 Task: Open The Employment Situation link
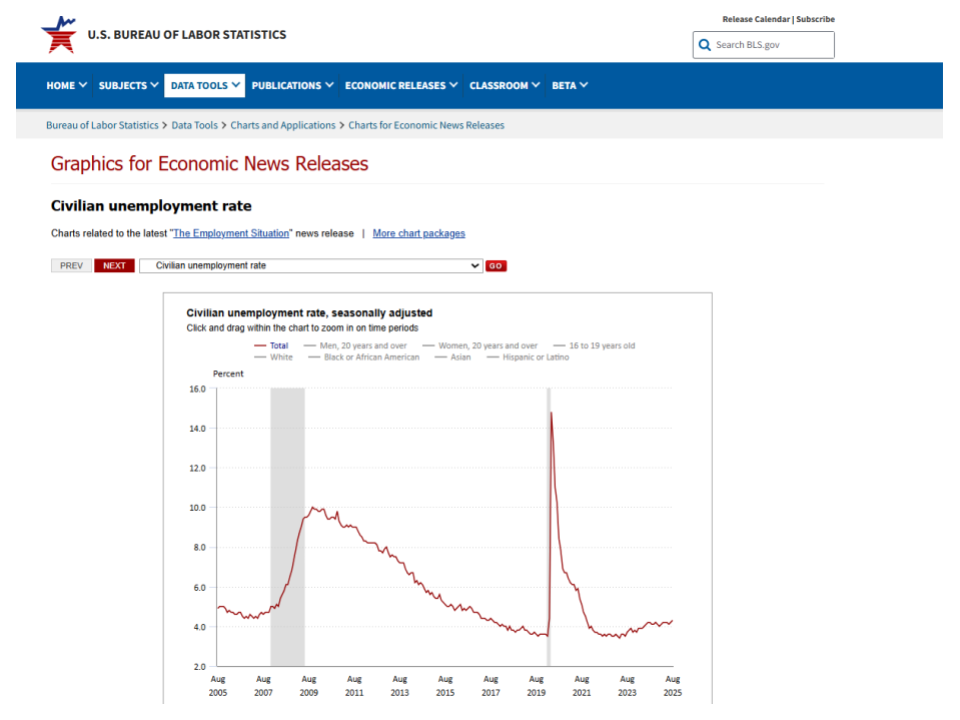pos(232,234)
